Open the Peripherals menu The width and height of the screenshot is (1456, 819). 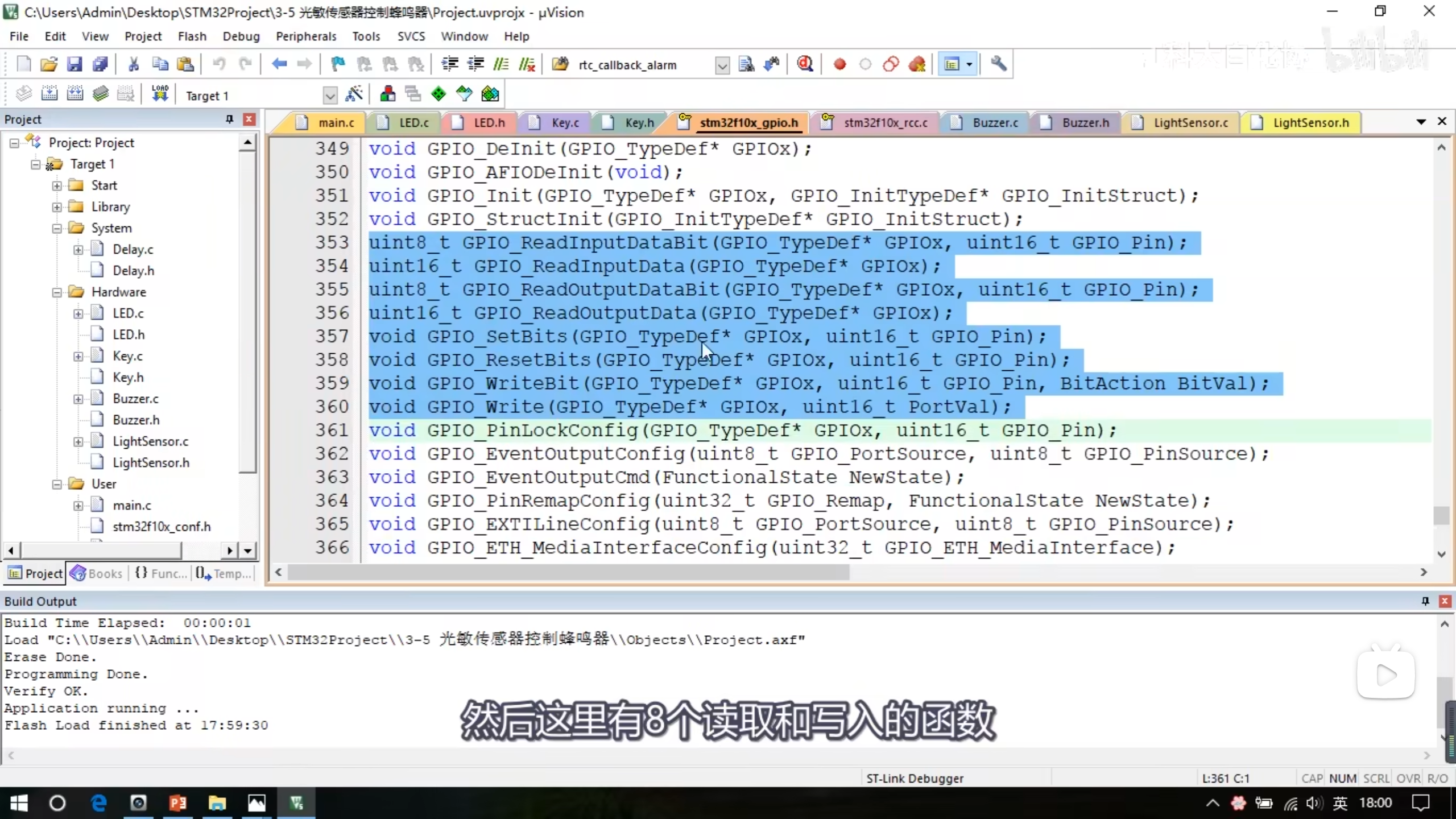(306, 36)
